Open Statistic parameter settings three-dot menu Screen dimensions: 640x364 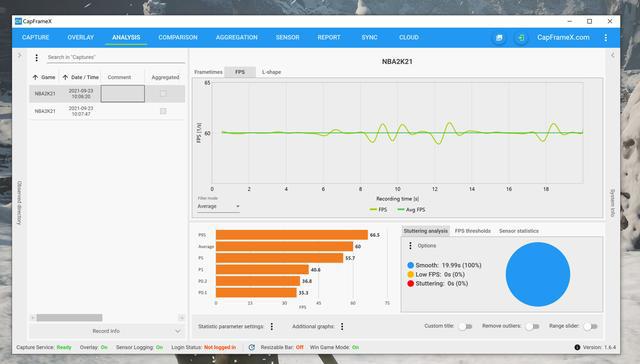272,326
